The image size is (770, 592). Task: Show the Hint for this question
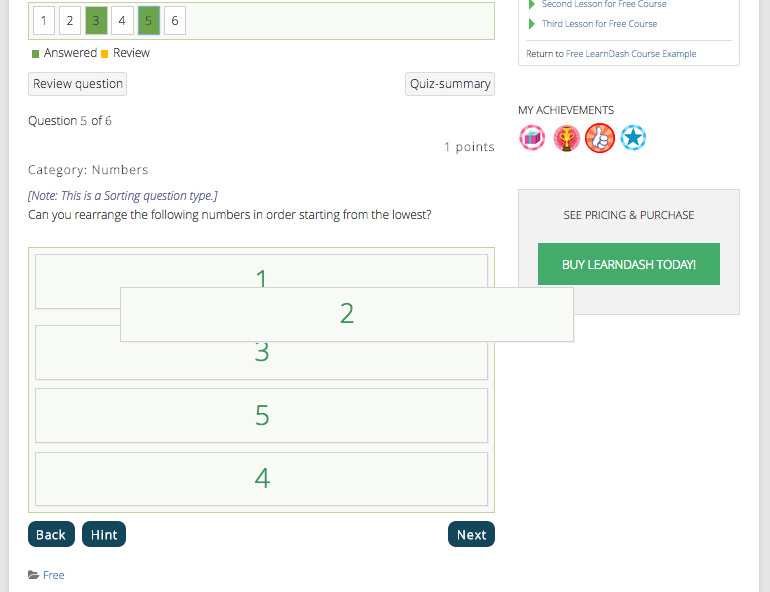(104, 535)
